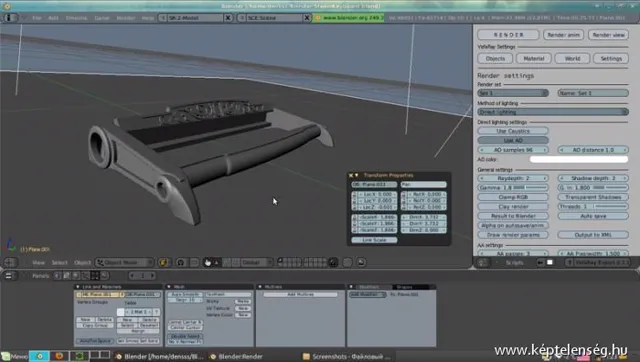Open the pivot point selector icon
This screenshot has width=640, height=362.
click(181, 262)
